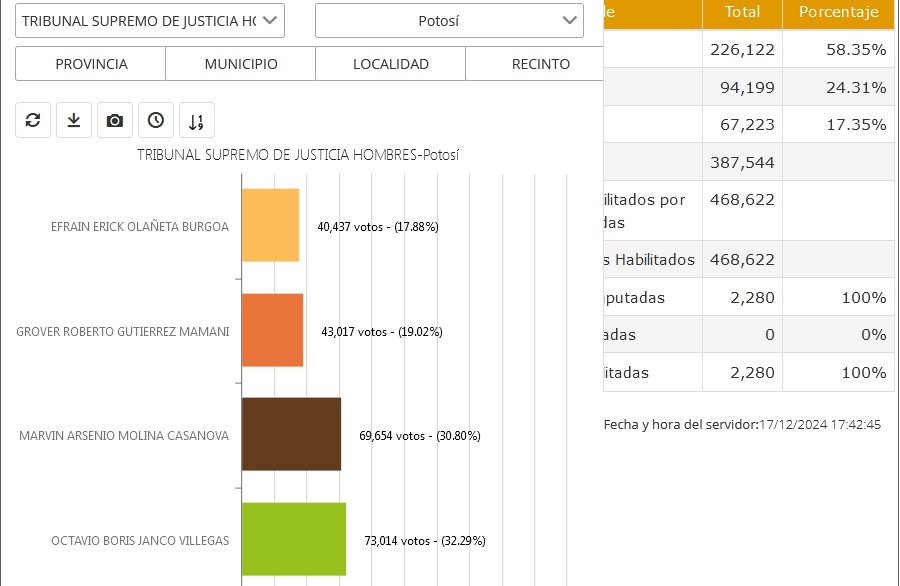
Task: Click the 226,122 total cell
Action: 742,49
